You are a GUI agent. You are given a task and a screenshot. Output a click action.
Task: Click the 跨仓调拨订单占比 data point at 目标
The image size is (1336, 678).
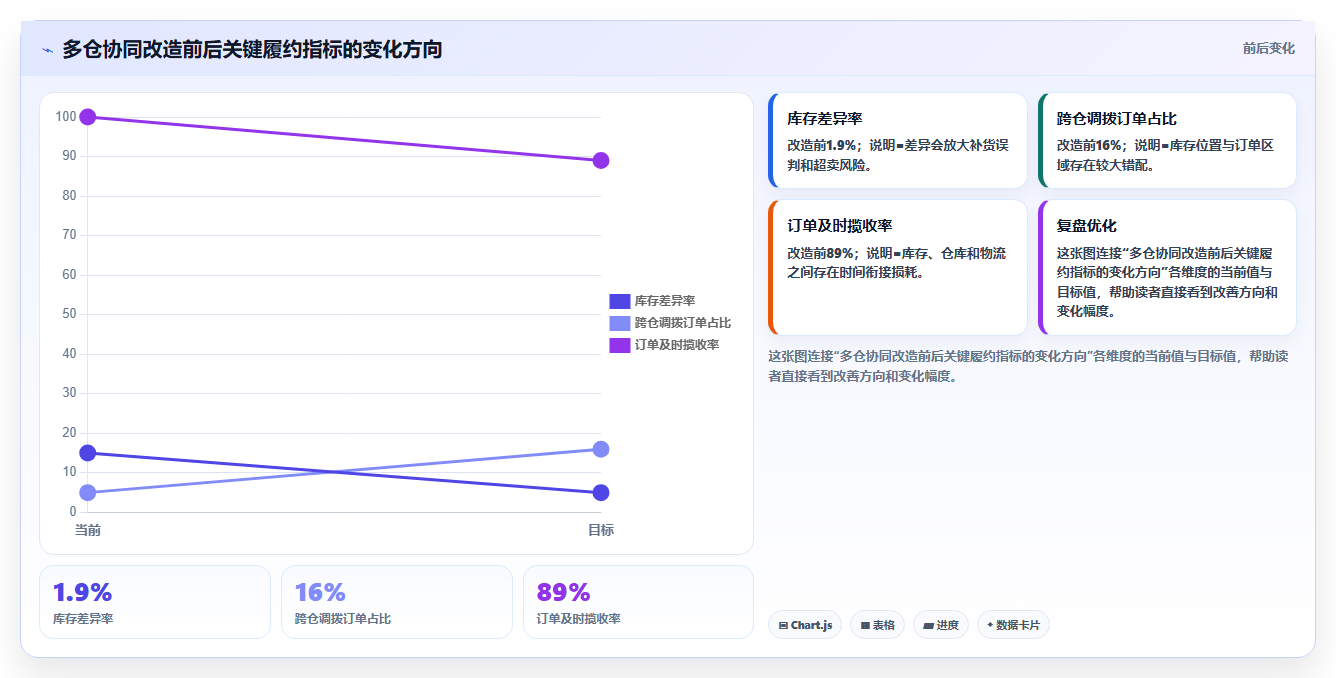tap(601, 449)
